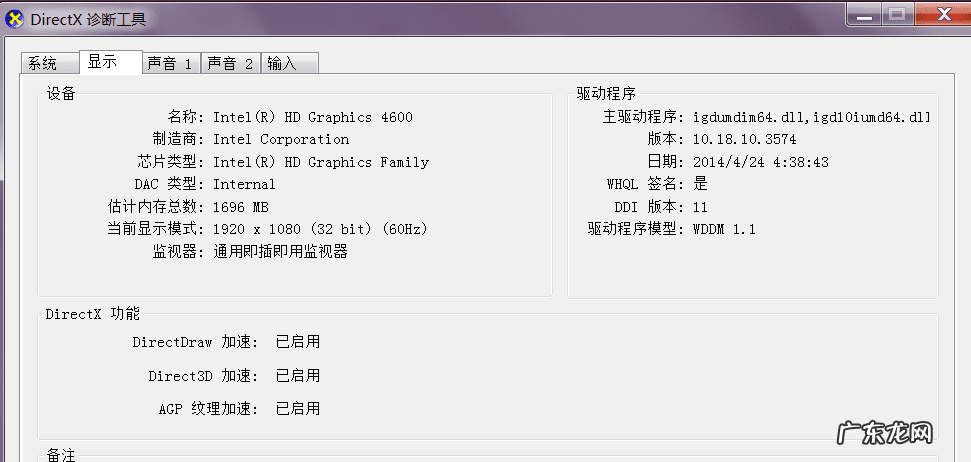Click driver date 2014/4/24 4:38:43
Viewport: 971px width, 462px height.
[760, 162]
